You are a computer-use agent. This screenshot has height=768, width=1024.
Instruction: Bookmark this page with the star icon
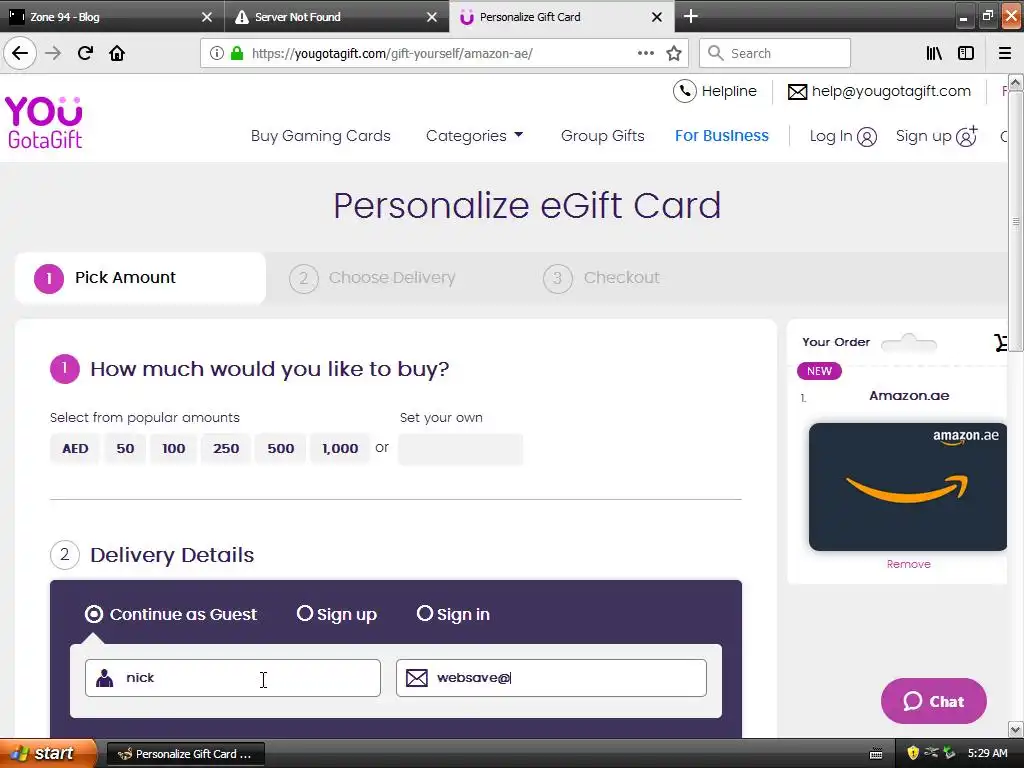[674, 54]
